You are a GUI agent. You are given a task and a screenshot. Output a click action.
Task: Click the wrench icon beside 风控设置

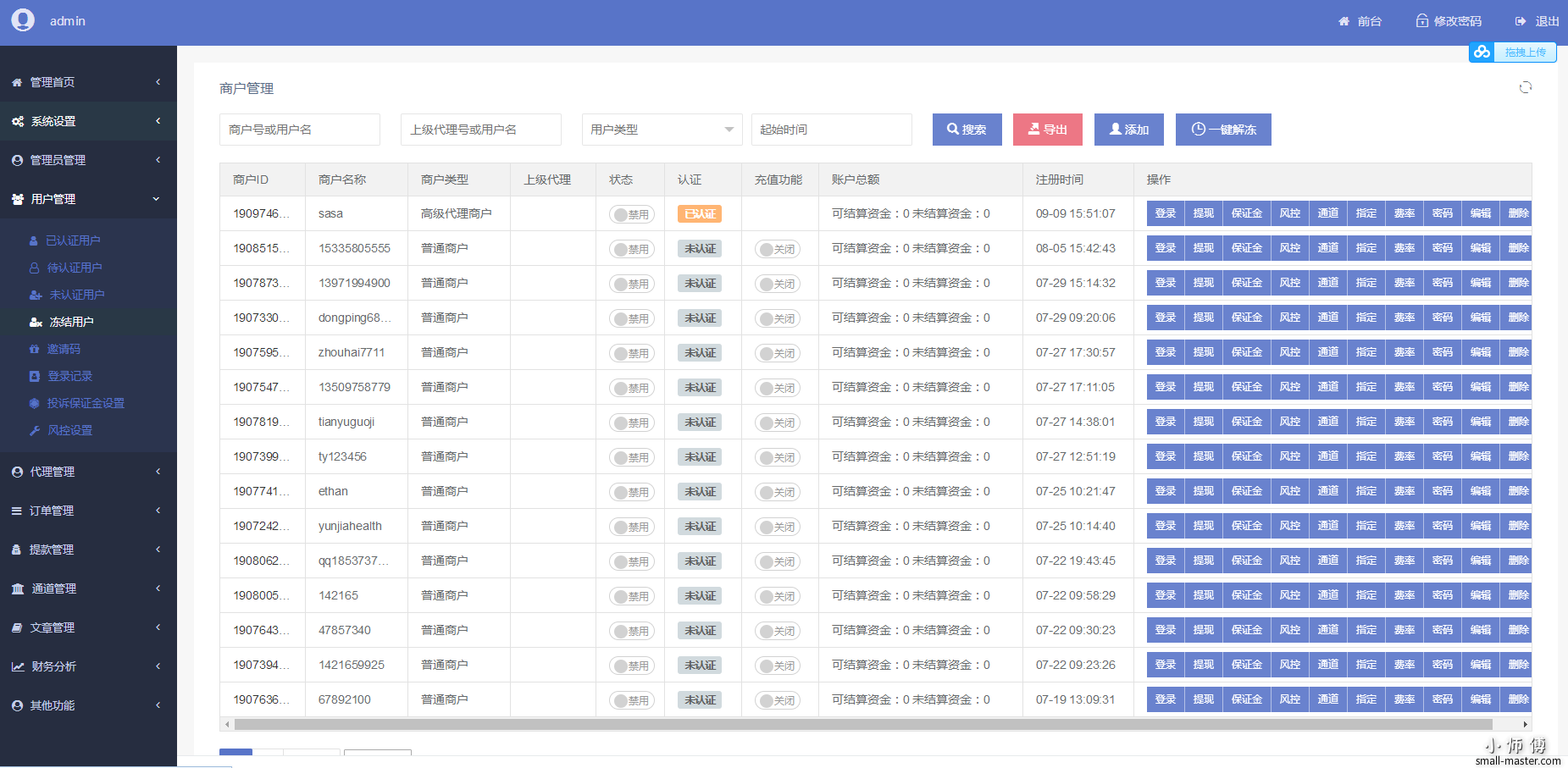click(35, 430)
